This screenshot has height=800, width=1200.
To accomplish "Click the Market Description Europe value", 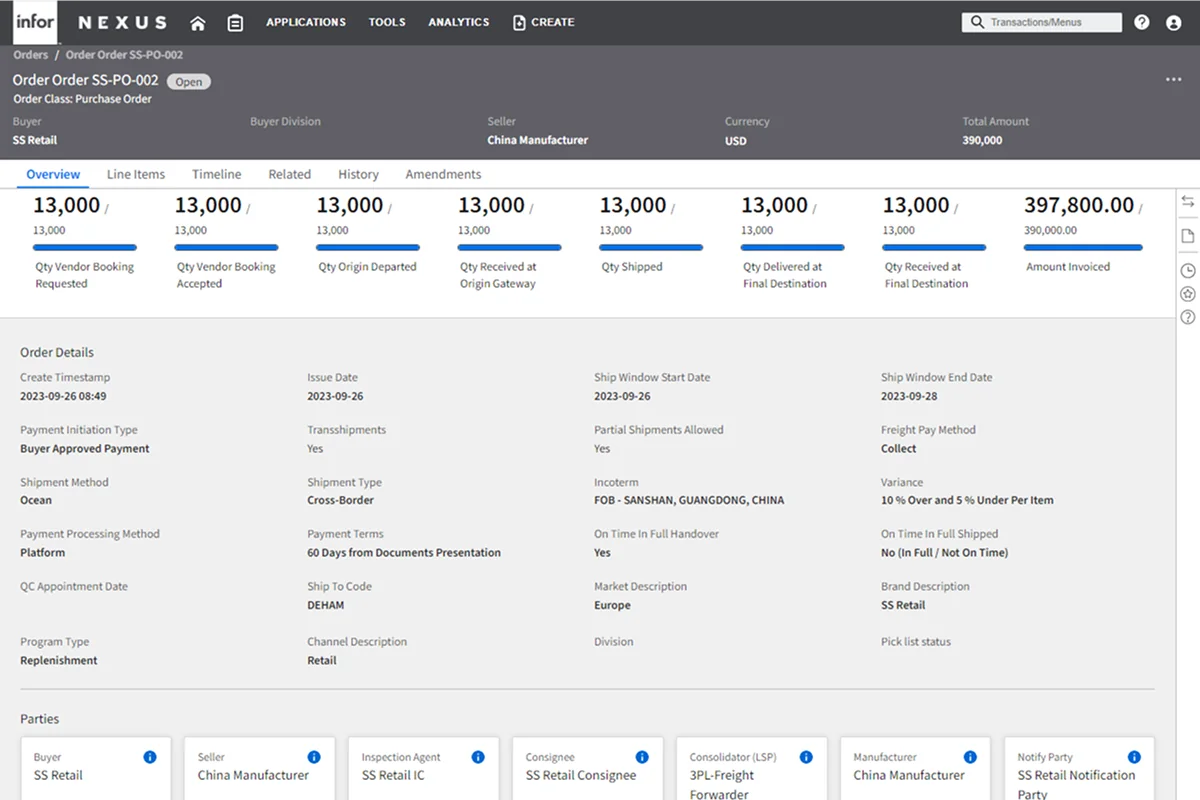I will tap(612, 605).
